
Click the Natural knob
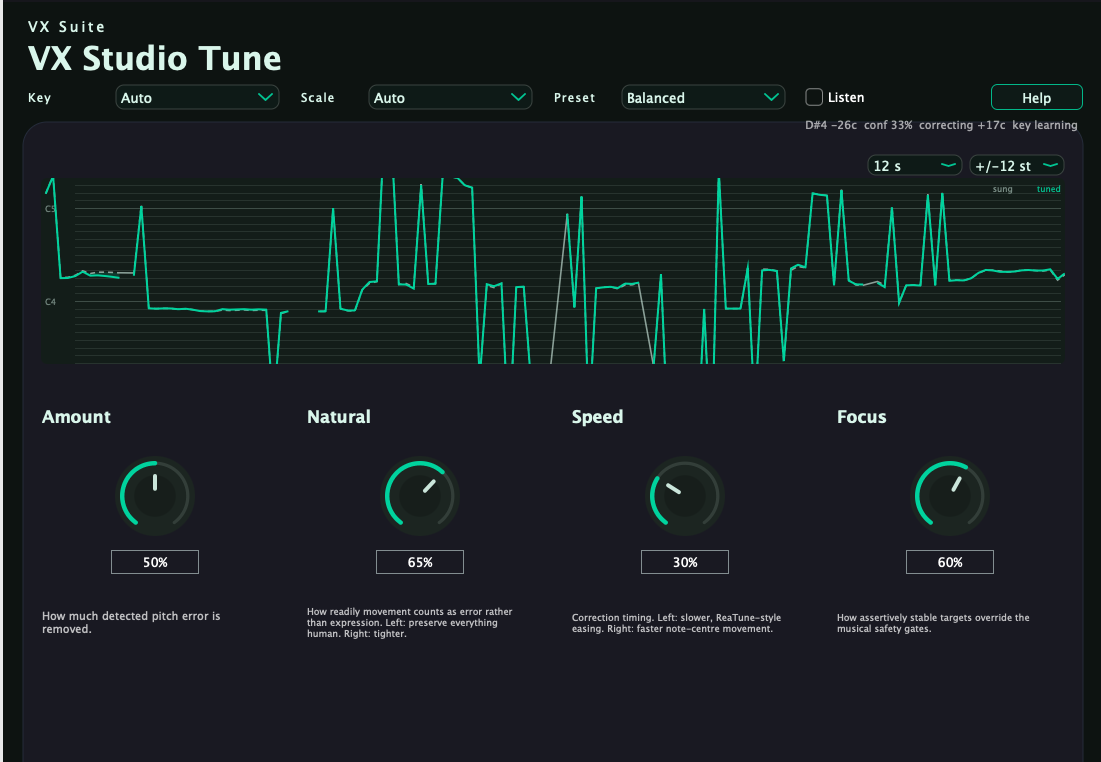point(420,495)
